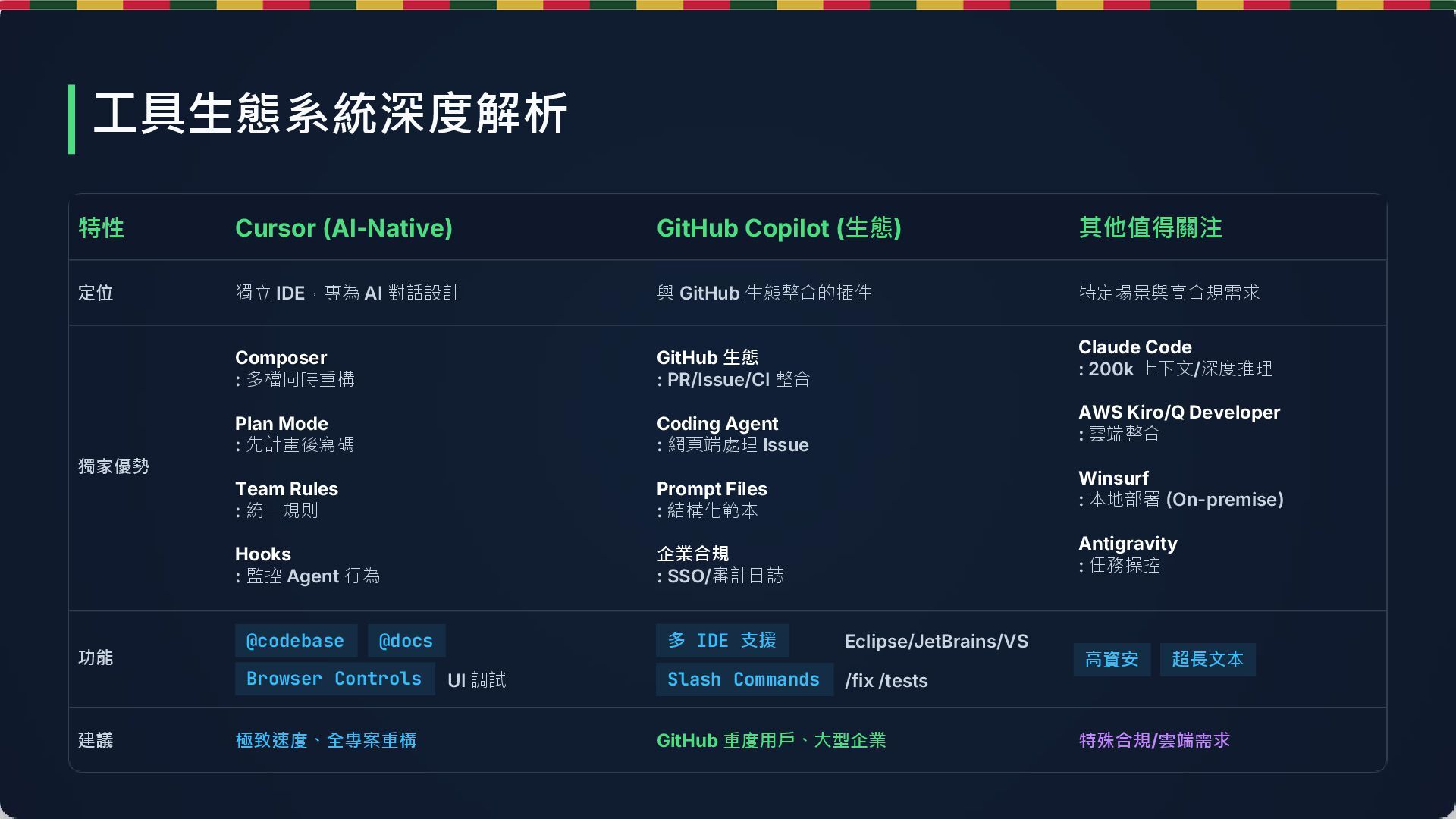This screenshot has height=819, width=1456.
Task: Select the Plan Mode heading
Action: pos(281,424)
